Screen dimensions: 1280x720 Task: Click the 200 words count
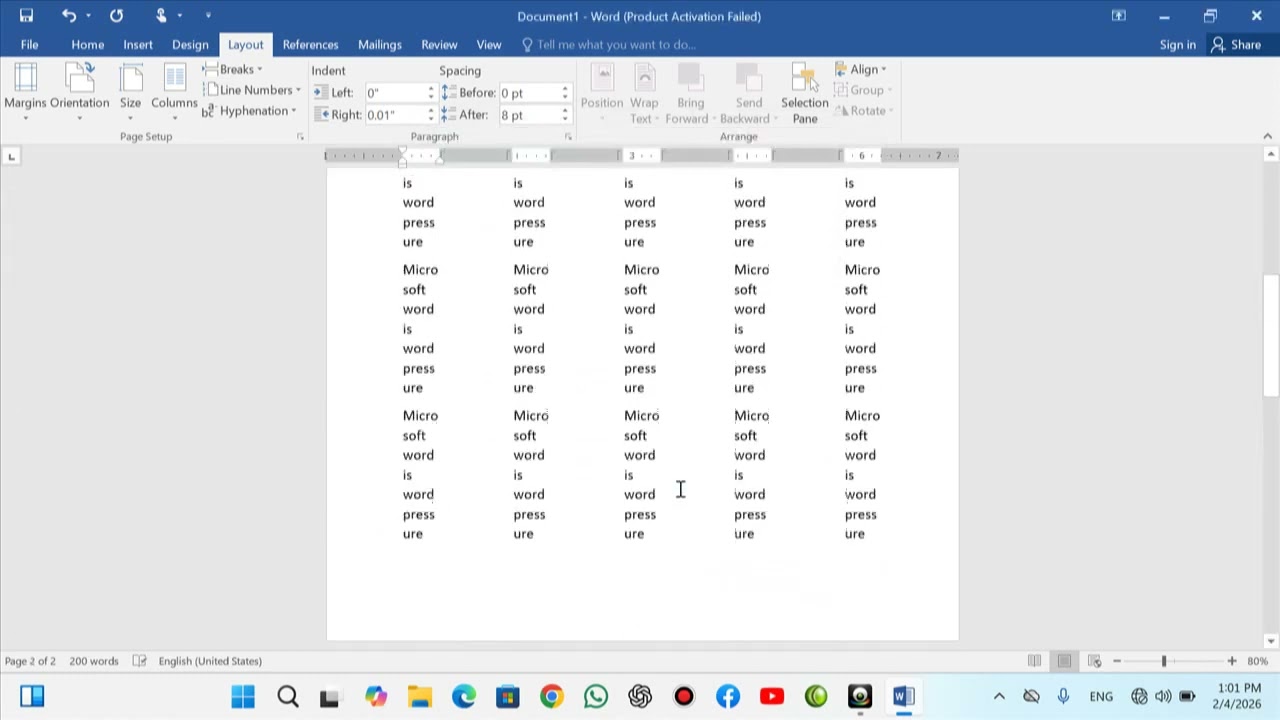pyautogui.click(x=94, y=661)
